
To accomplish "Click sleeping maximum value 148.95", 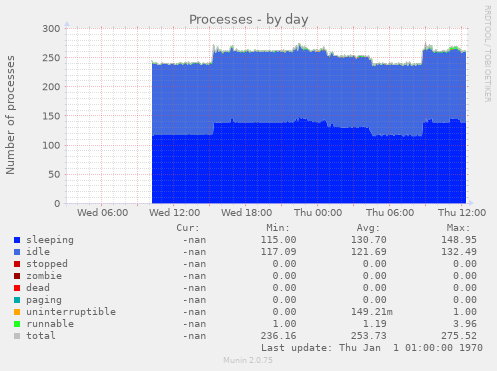I will point(459,240).
